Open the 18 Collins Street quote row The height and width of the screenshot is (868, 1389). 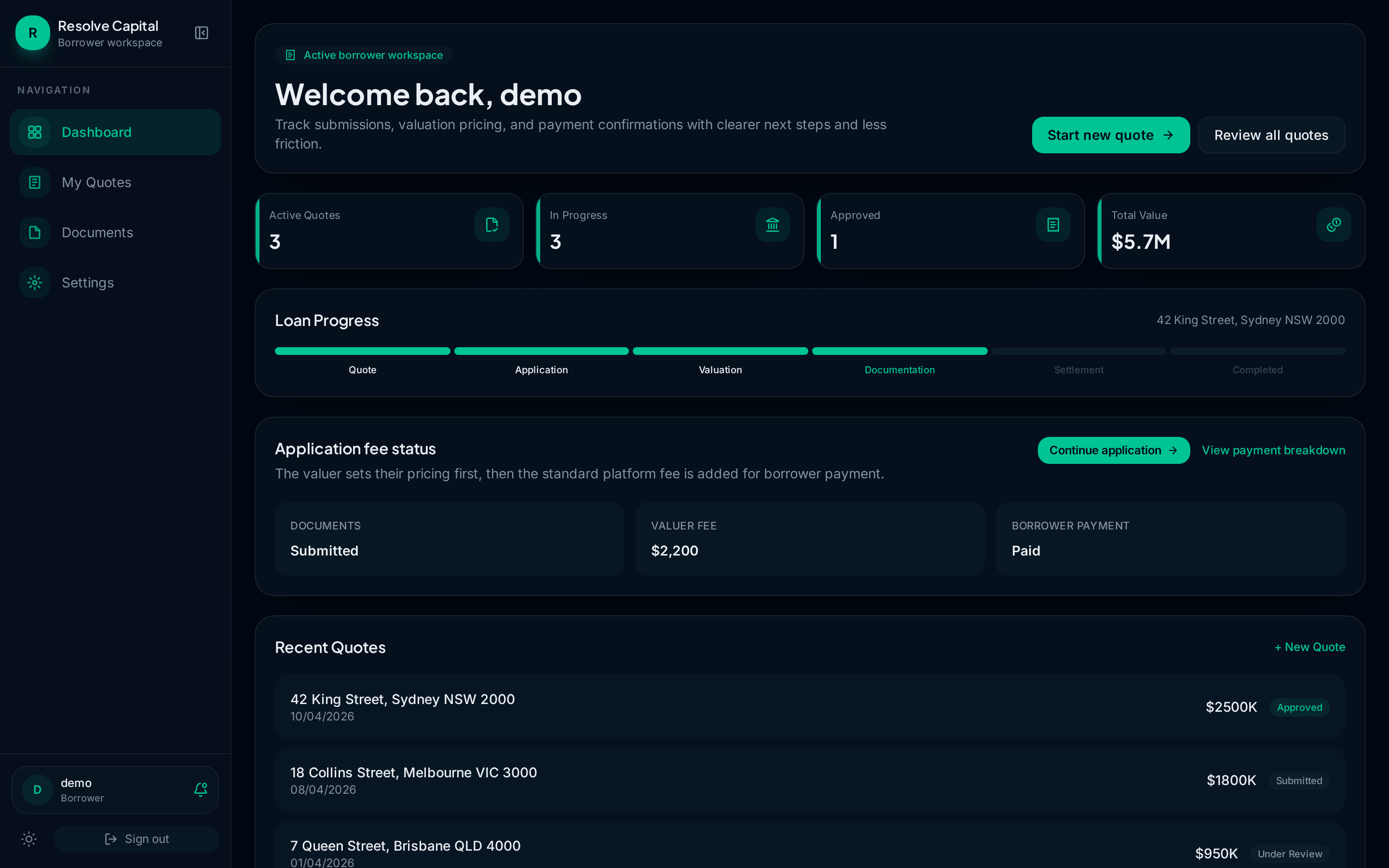point(810,780)
